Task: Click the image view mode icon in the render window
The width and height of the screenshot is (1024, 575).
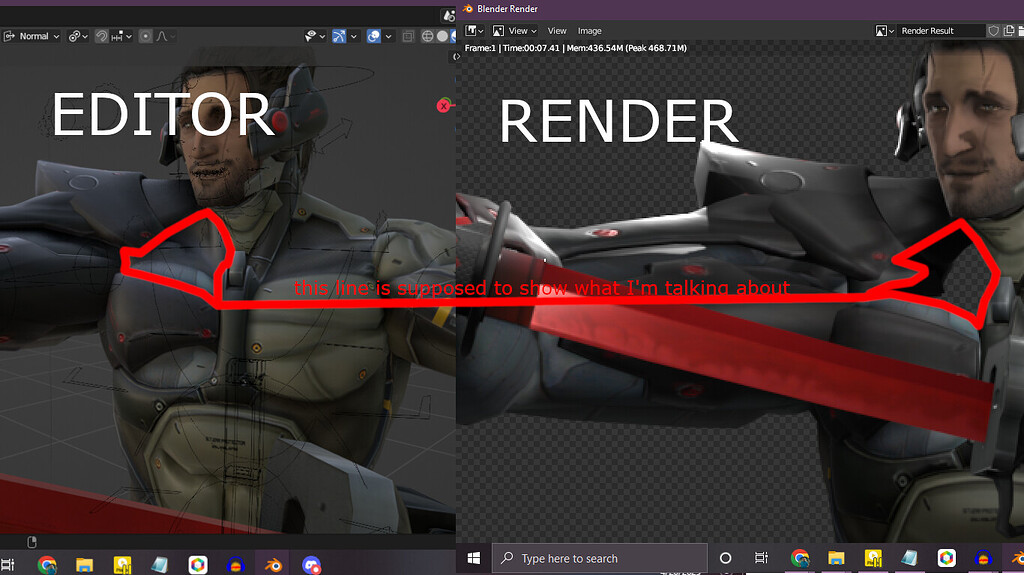Action: (498, 31)
